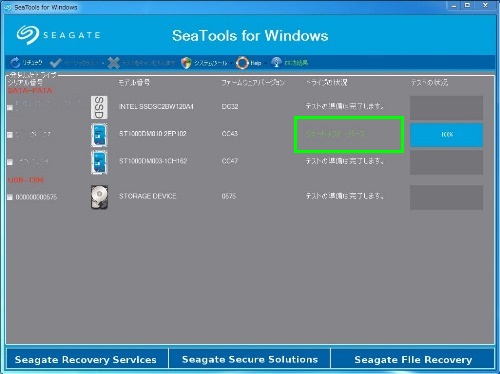The width and height of the screenshot is (500, 374).
Task: Click the SeaTools for Windows header title
Action: (x=250, y=36)
